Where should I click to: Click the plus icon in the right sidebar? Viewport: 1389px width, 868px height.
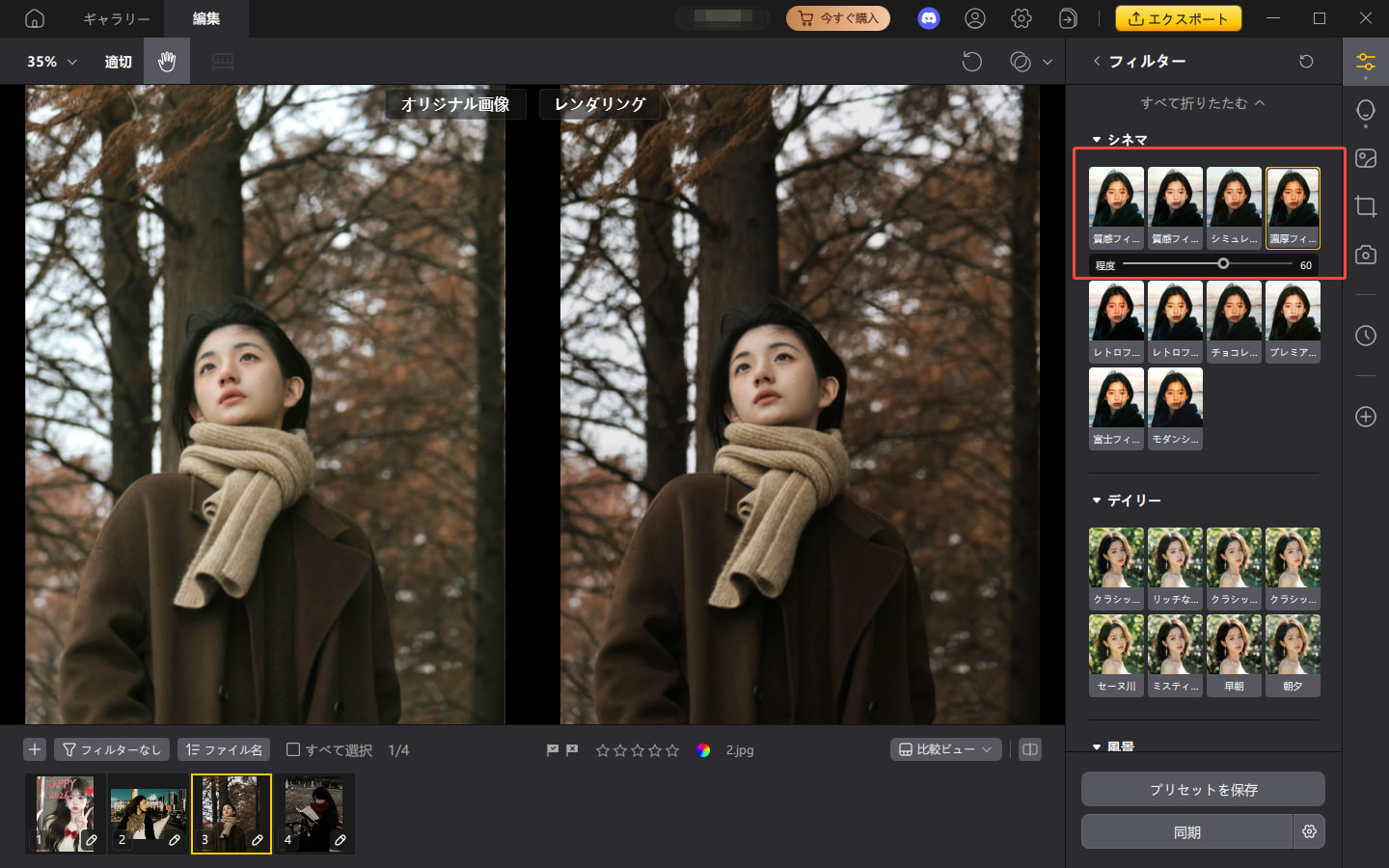pos(1366,417)
